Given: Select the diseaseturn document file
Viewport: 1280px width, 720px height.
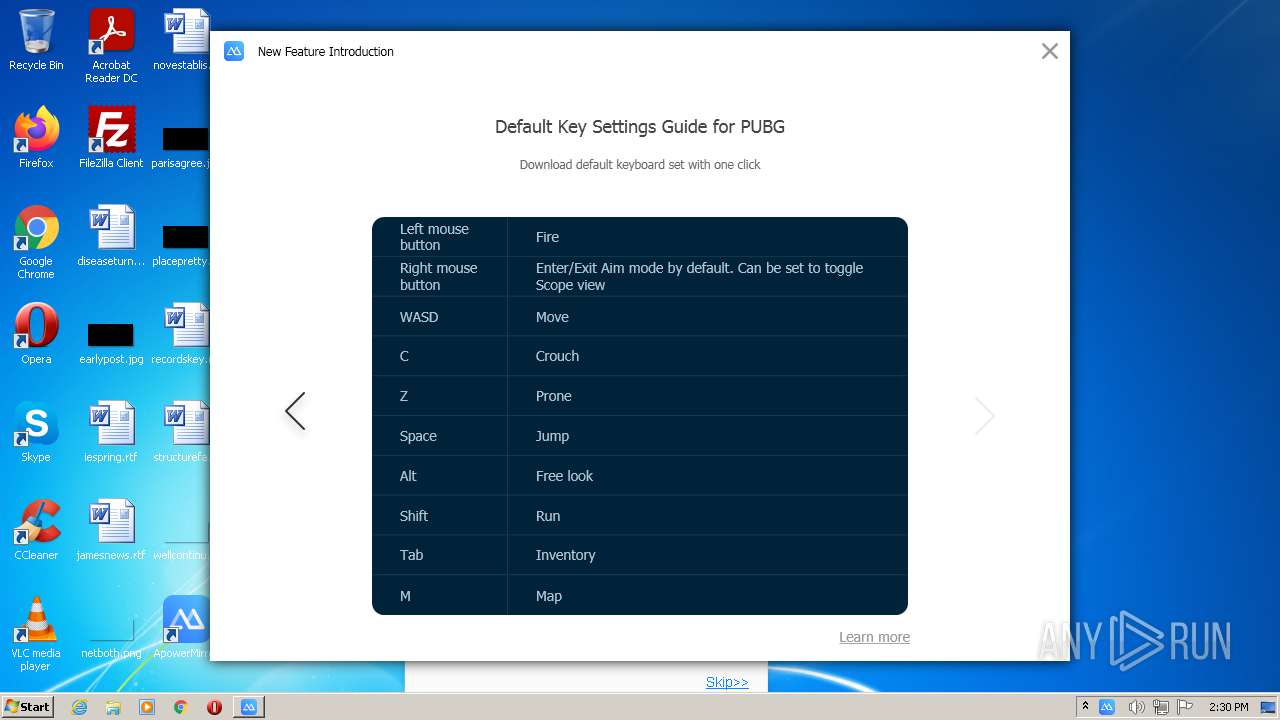Looking at the screenshot, I should pyautogui.click(x=111, y=236).
